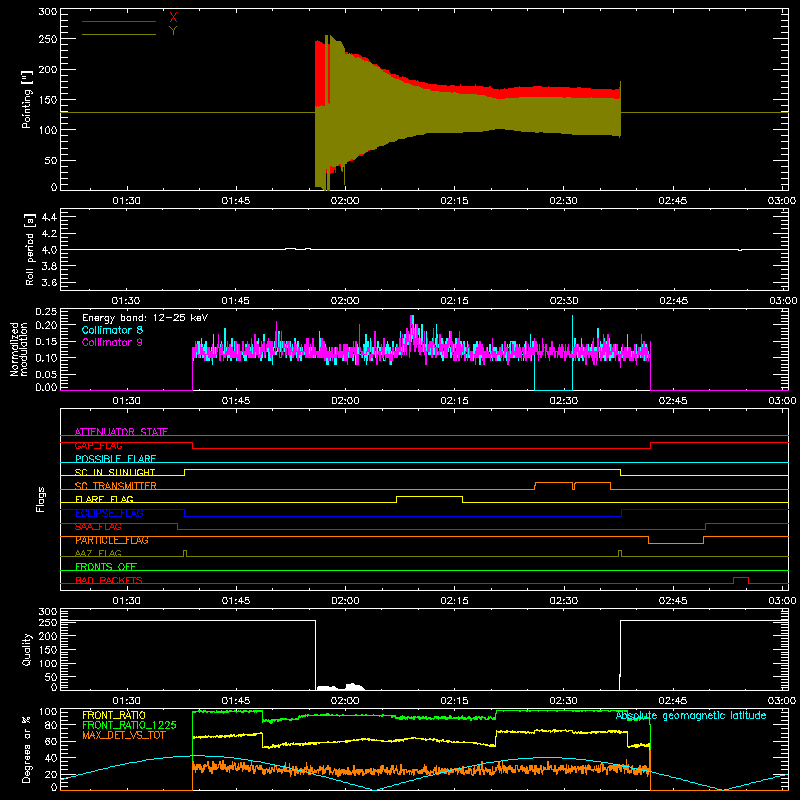
Task: Click the '01:30' tick under the Pointing plot
Action: tap(126, 201)
